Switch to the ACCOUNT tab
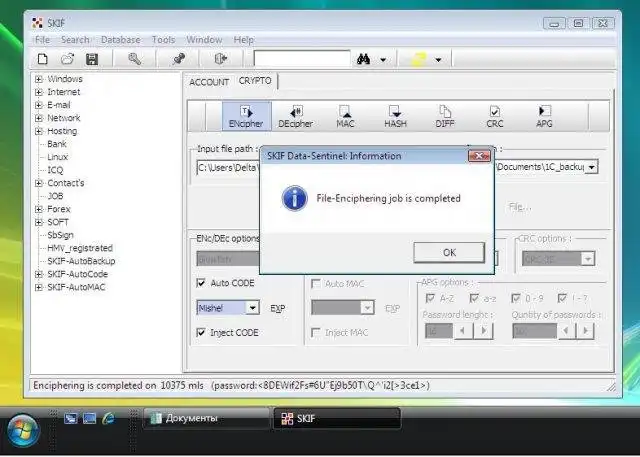The image size is (640, 457). (209, 82)
